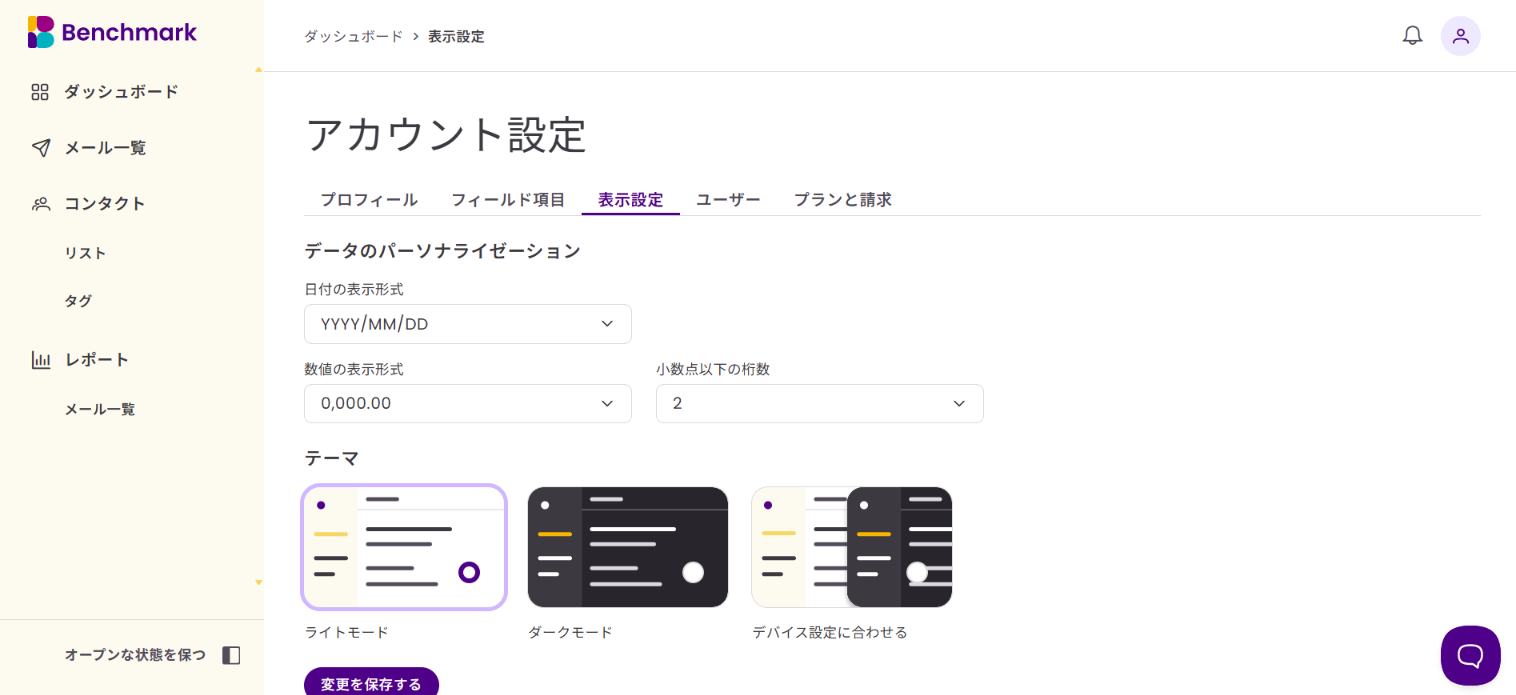Click ダッシュボード breadcrumb link
Image resolution: width=1516 pixels, height=695 pixels.
pyautogui.click(x=353, y=36)
